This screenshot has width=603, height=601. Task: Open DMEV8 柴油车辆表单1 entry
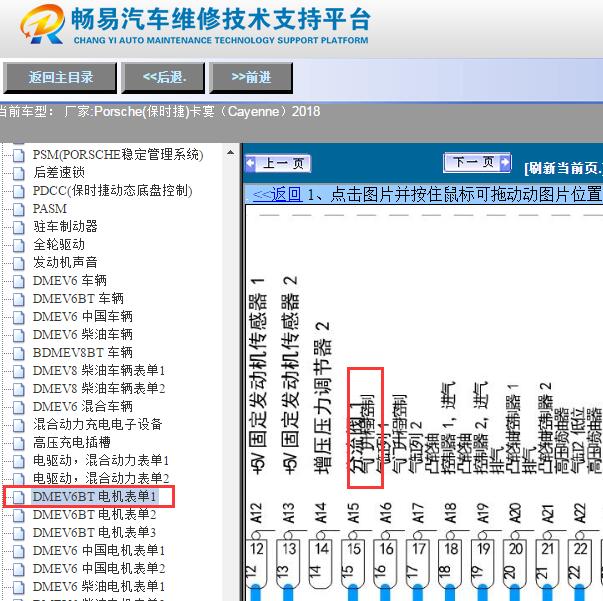pyautogui.click(x=99, y=370)
